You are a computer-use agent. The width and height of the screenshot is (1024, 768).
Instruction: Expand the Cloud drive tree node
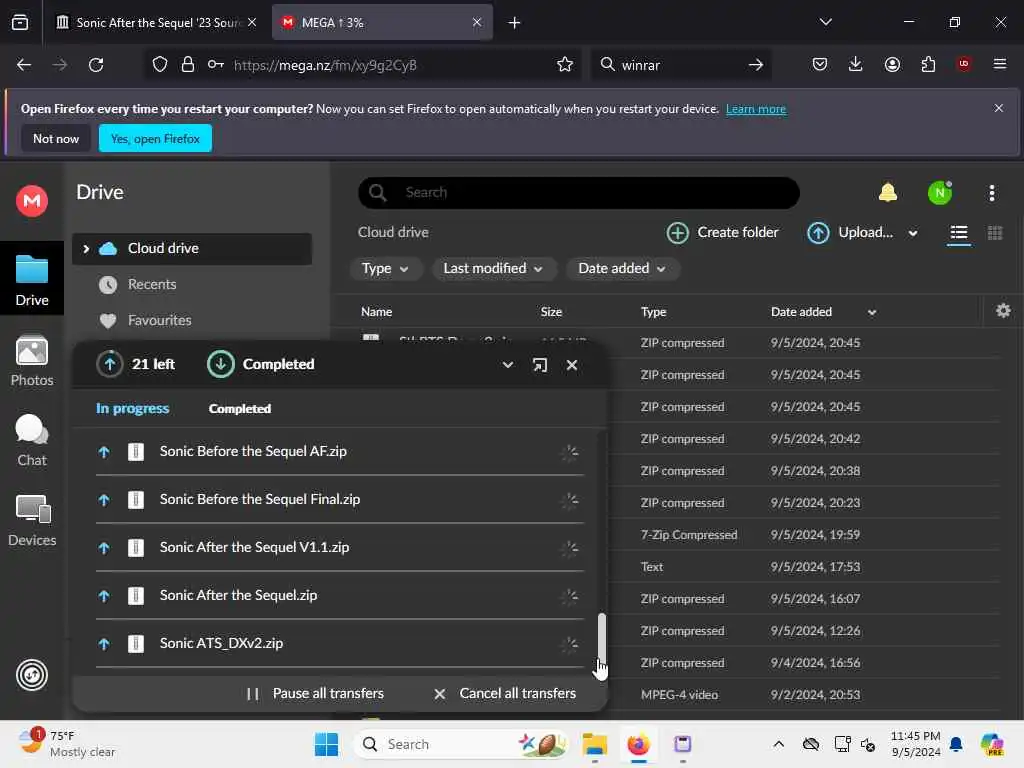[x=86, y=249]
